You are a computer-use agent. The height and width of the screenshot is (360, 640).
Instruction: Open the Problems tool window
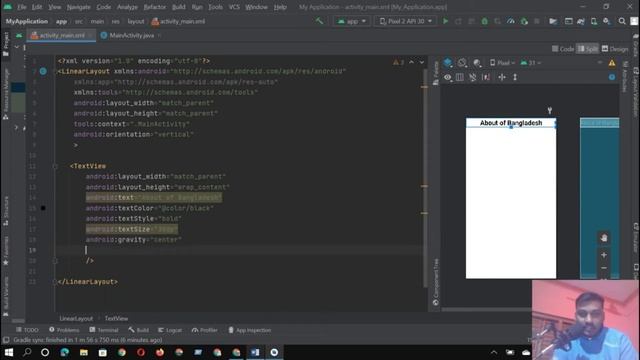pos(64,330)
